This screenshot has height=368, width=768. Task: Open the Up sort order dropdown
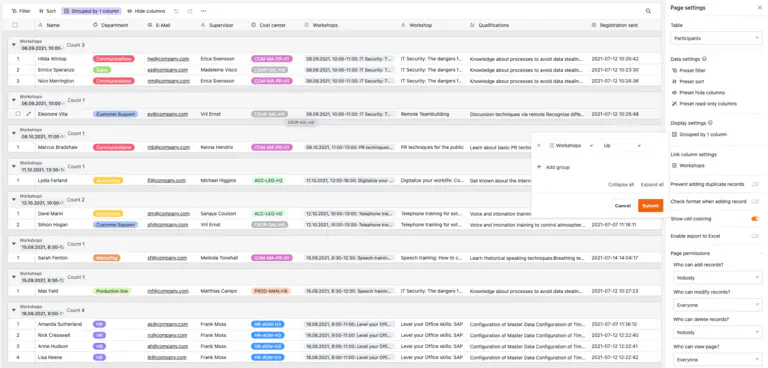[x=622, y=146]
